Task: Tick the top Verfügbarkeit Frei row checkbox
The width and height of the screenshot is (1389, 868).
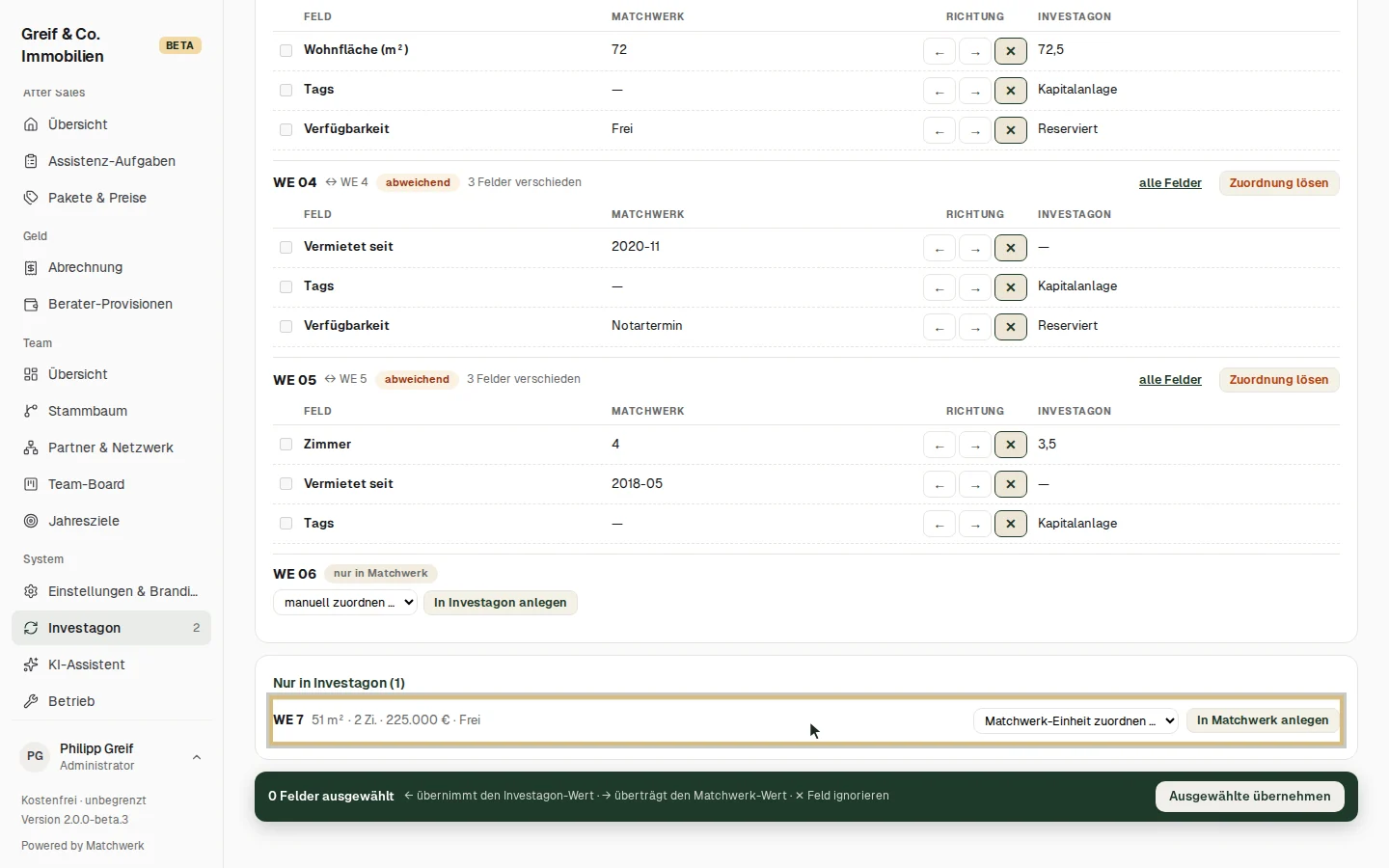Action: click(286, 129)
